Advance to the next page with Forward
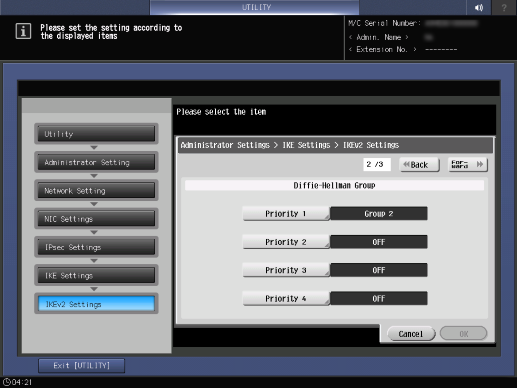 468,165
